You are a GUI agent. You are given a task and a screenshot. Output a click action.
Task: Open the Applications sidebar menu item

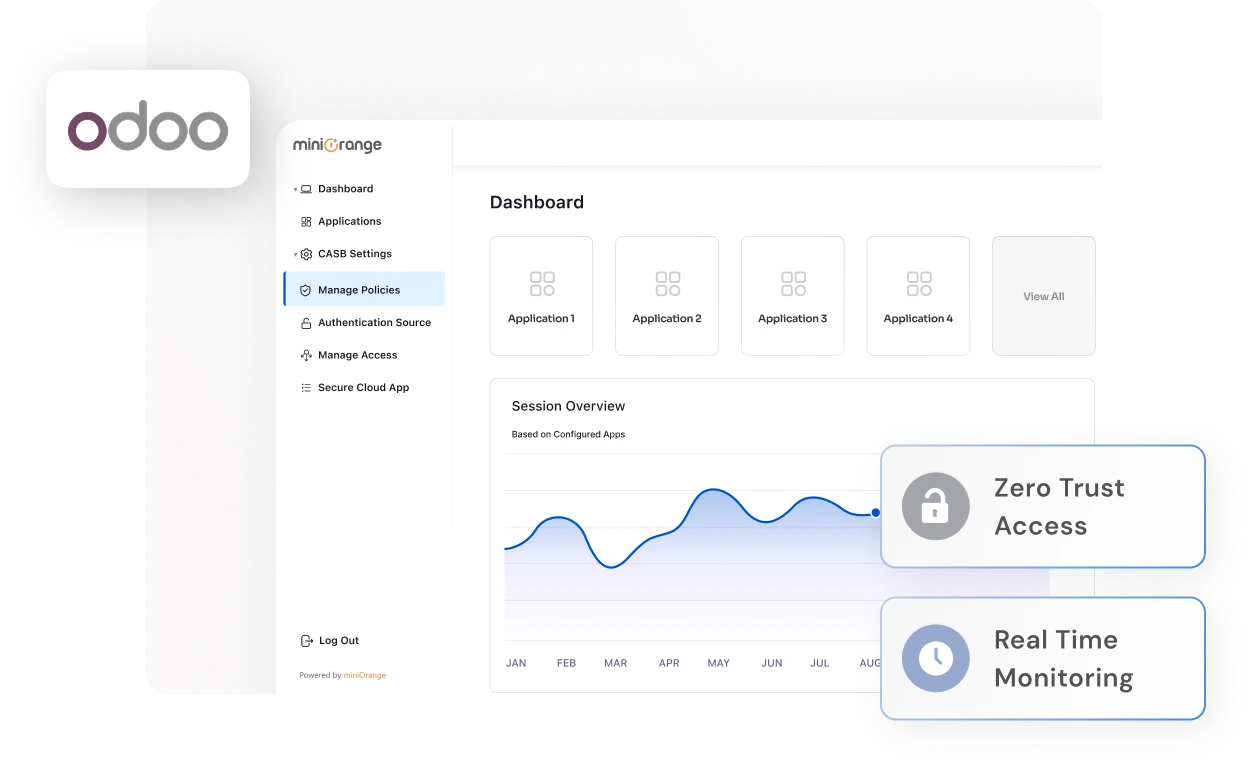pos(349,221)
